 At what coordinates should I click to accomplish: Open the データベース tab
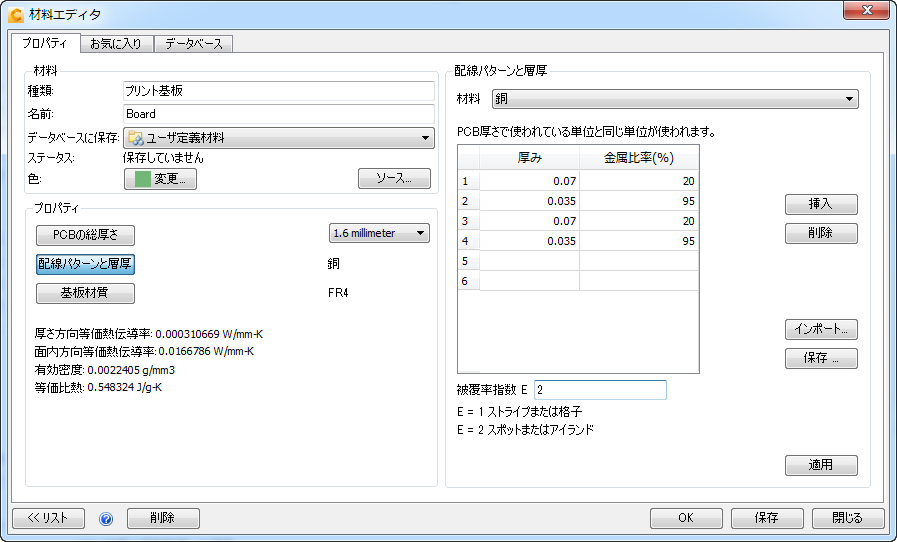[x=193, y=43]
